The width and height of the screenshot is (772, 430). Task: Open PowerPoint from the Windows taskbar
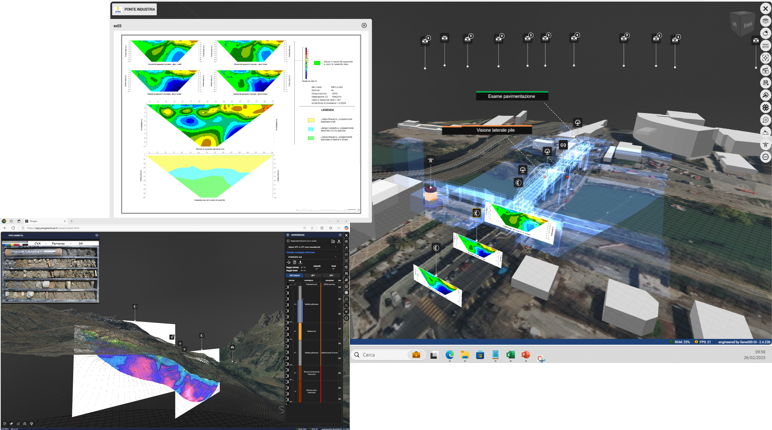pos(525,355)
